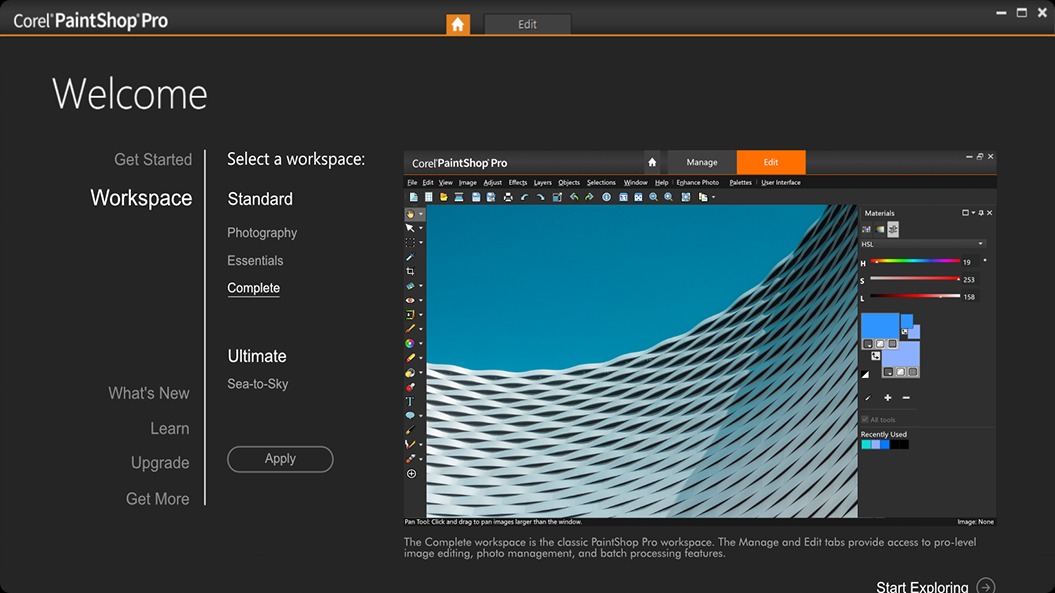Select the Complete workspace option

(253, 288)
